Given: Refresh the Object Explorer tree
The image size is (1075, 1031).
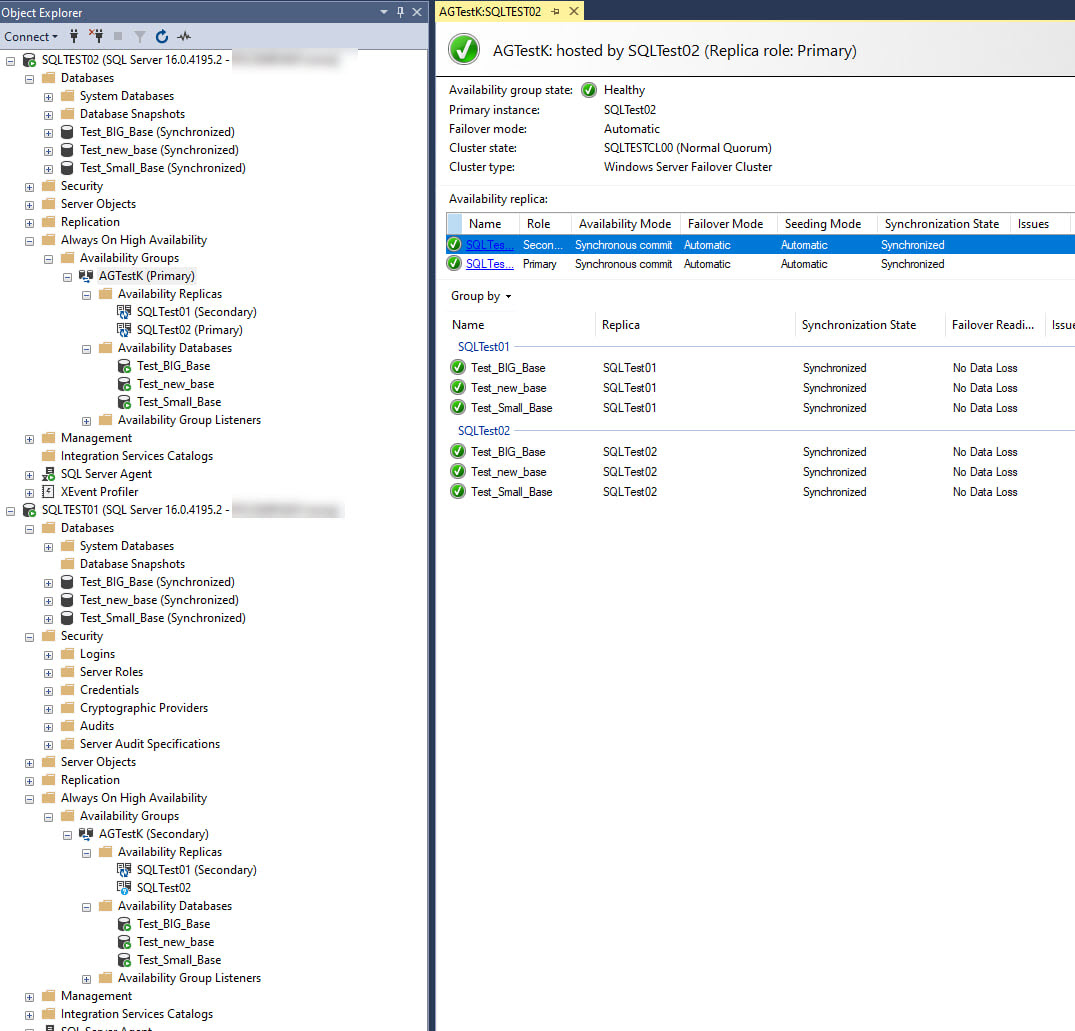Looking at the screenshot, I should pyautogui.click(x=162, y=36).
